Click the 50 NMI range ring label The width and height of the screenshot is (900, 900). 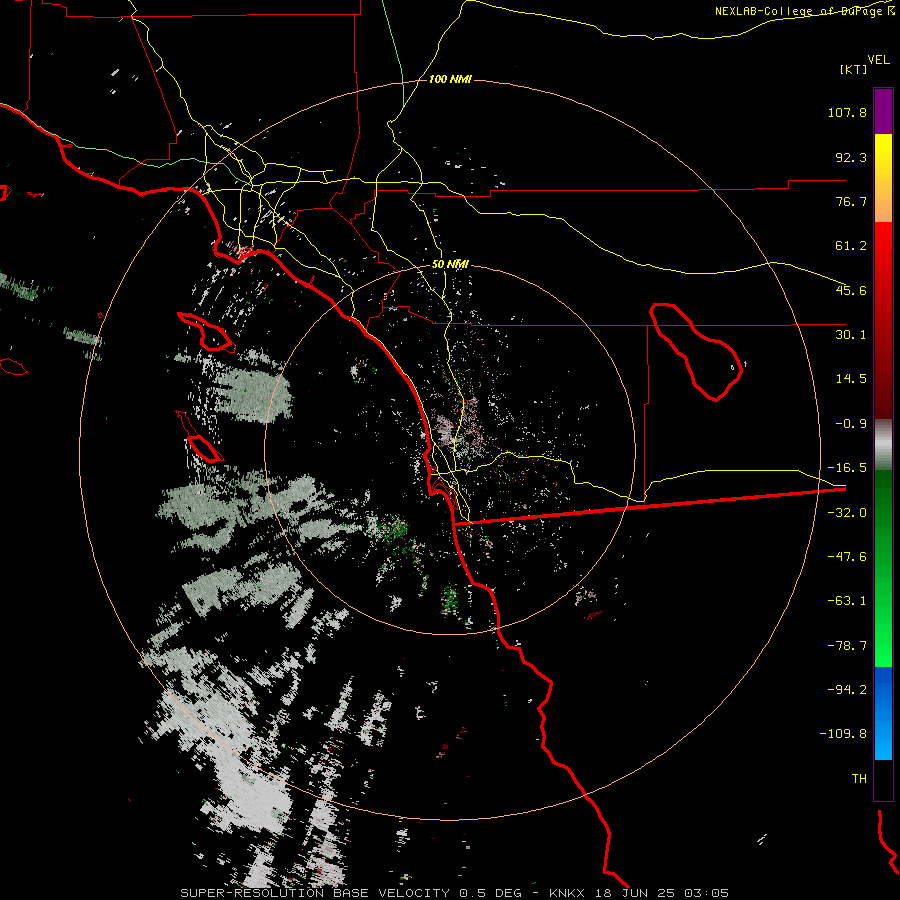click(450, 265)
